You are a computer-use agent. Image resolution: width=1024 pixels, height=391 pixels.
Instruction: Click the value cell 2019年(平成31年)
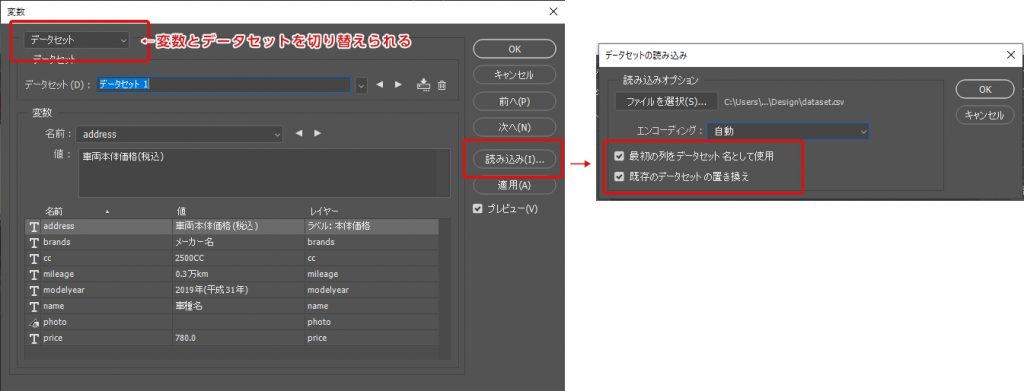[x=211, y=290]
